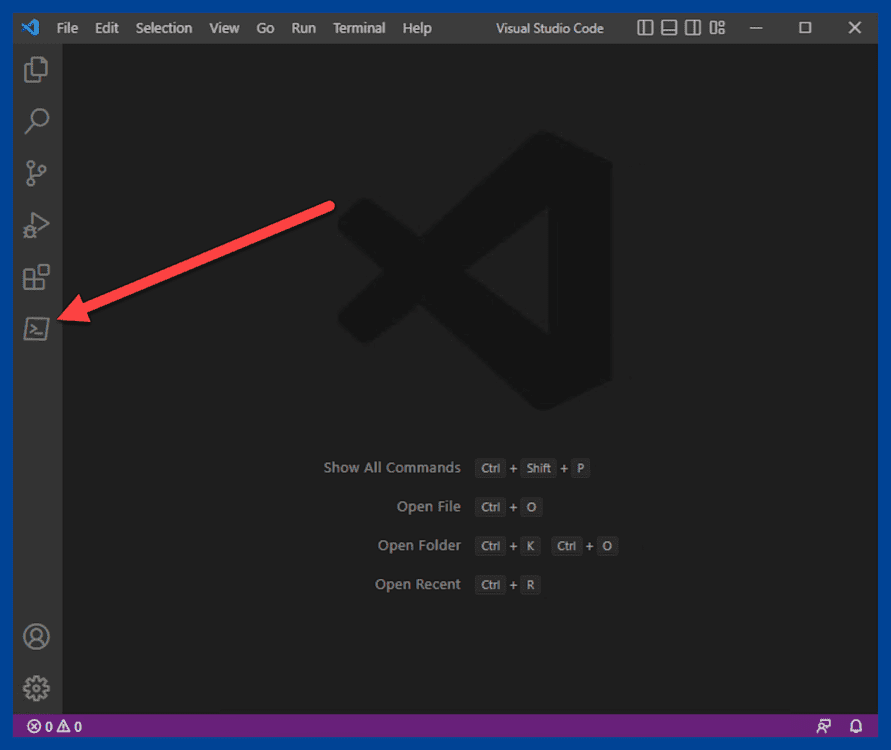The height and width of the screenshot is (750, 891).
Task: Open the Go menu
Action: click(x=265, y=28)
